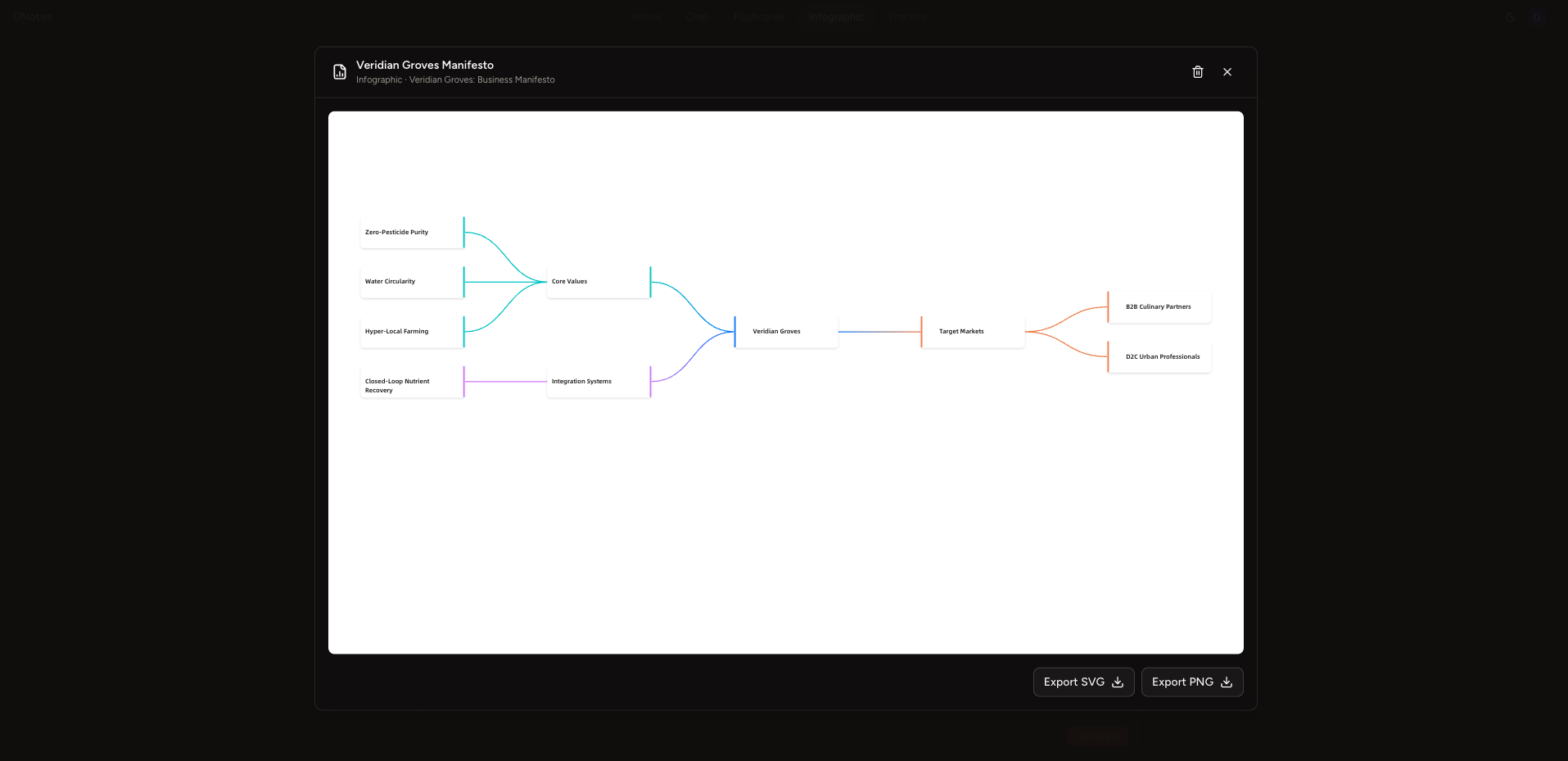
Task: Select the Target Markets node
Action: click(x=973, y=331)
